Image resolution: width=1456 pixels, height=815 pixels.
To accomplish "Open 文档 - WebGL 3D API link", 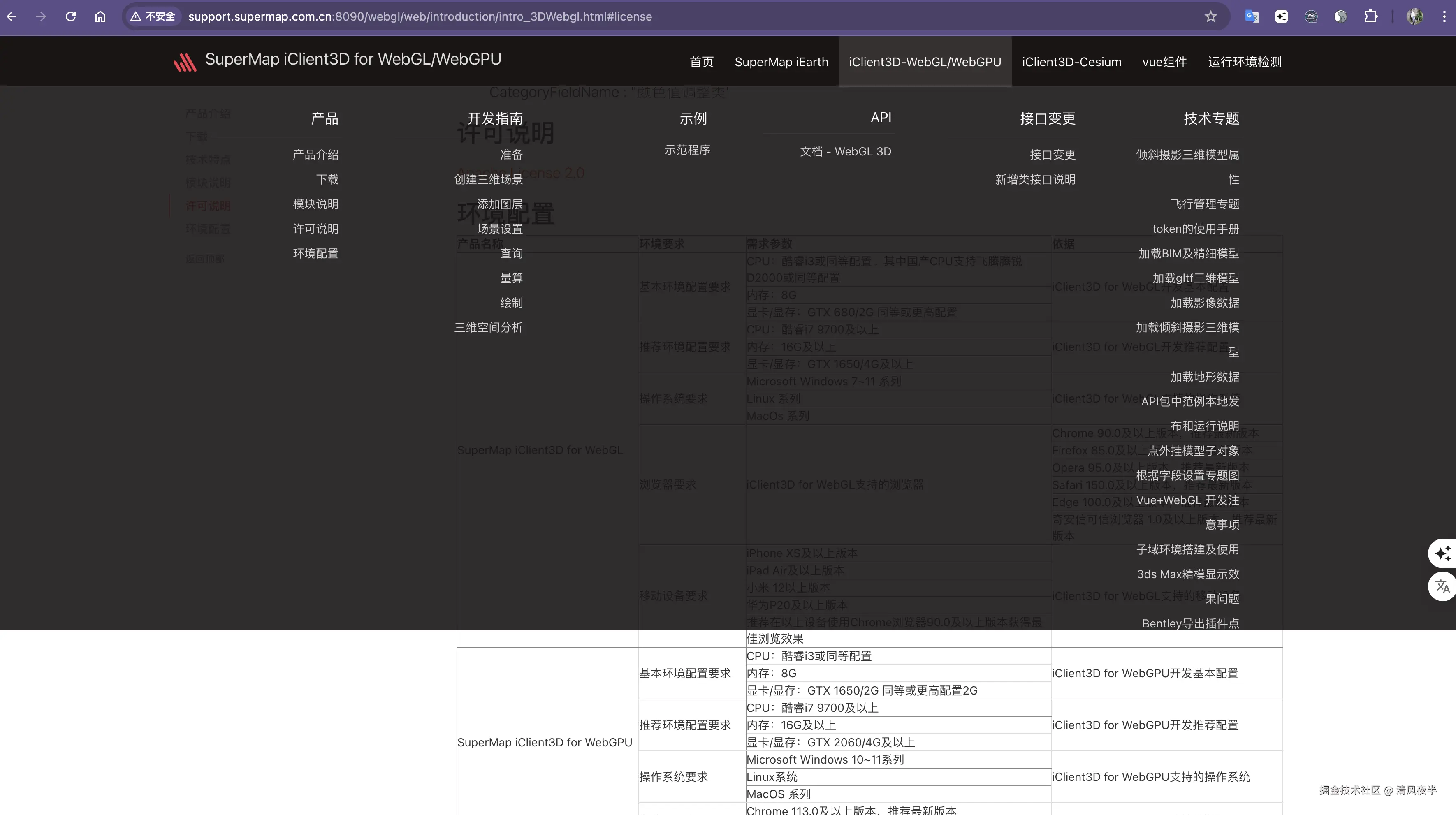I will (845, 151).
